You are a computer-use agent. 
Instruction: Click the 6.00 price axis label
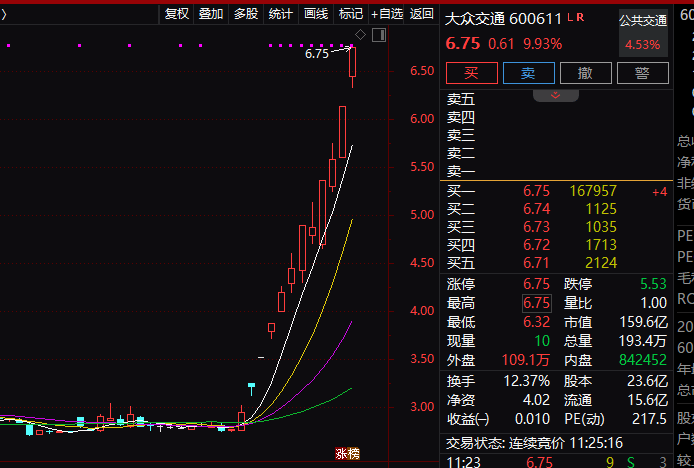[422, 119]
